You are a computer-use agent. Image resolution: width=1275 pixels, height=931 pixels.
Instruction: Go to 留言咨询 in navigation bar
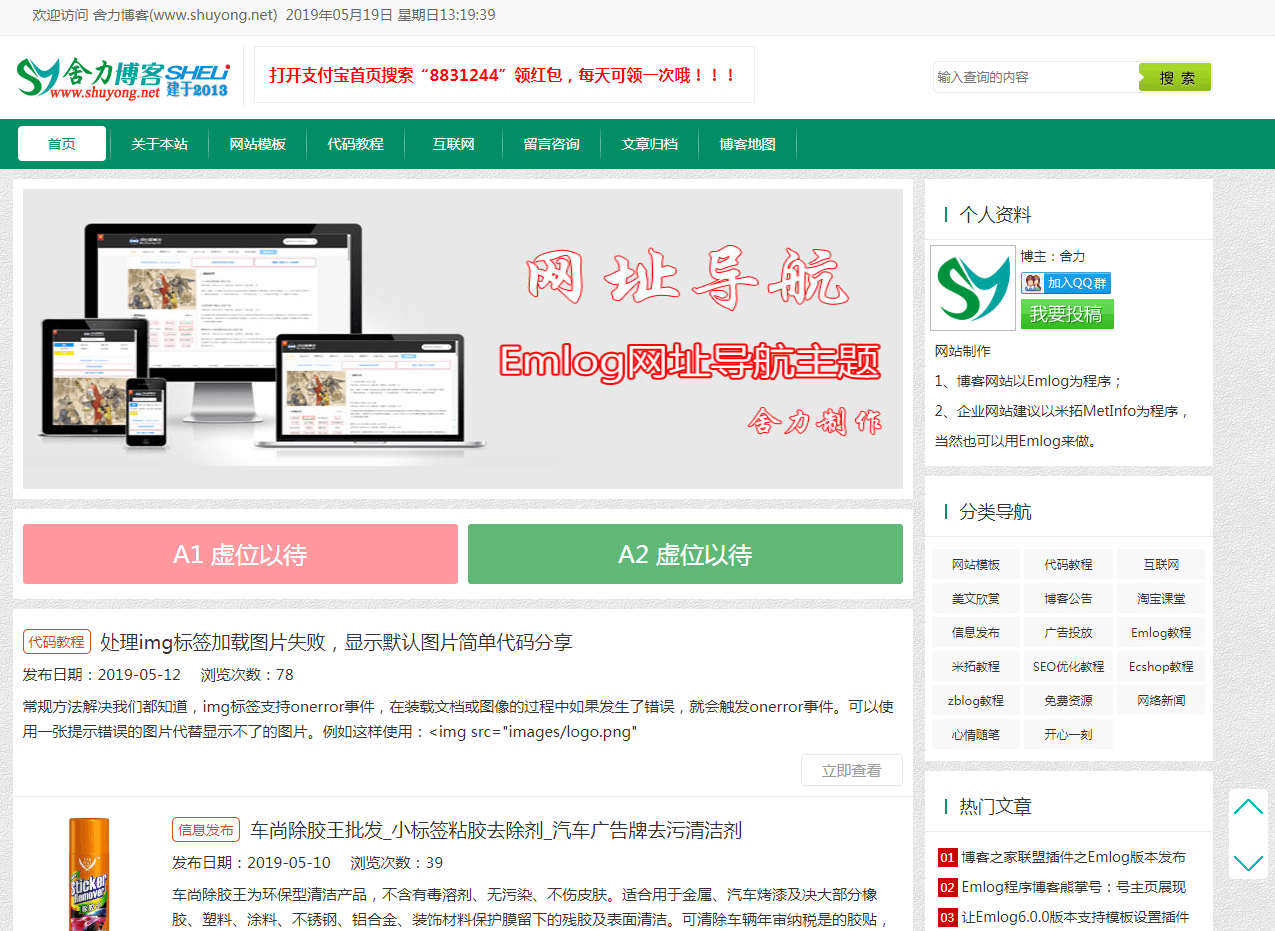tap(551, 144)
